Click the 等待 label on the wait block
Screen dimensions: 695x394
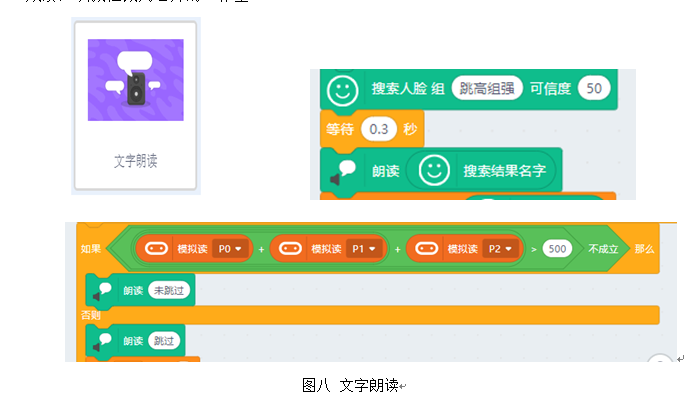340,129
